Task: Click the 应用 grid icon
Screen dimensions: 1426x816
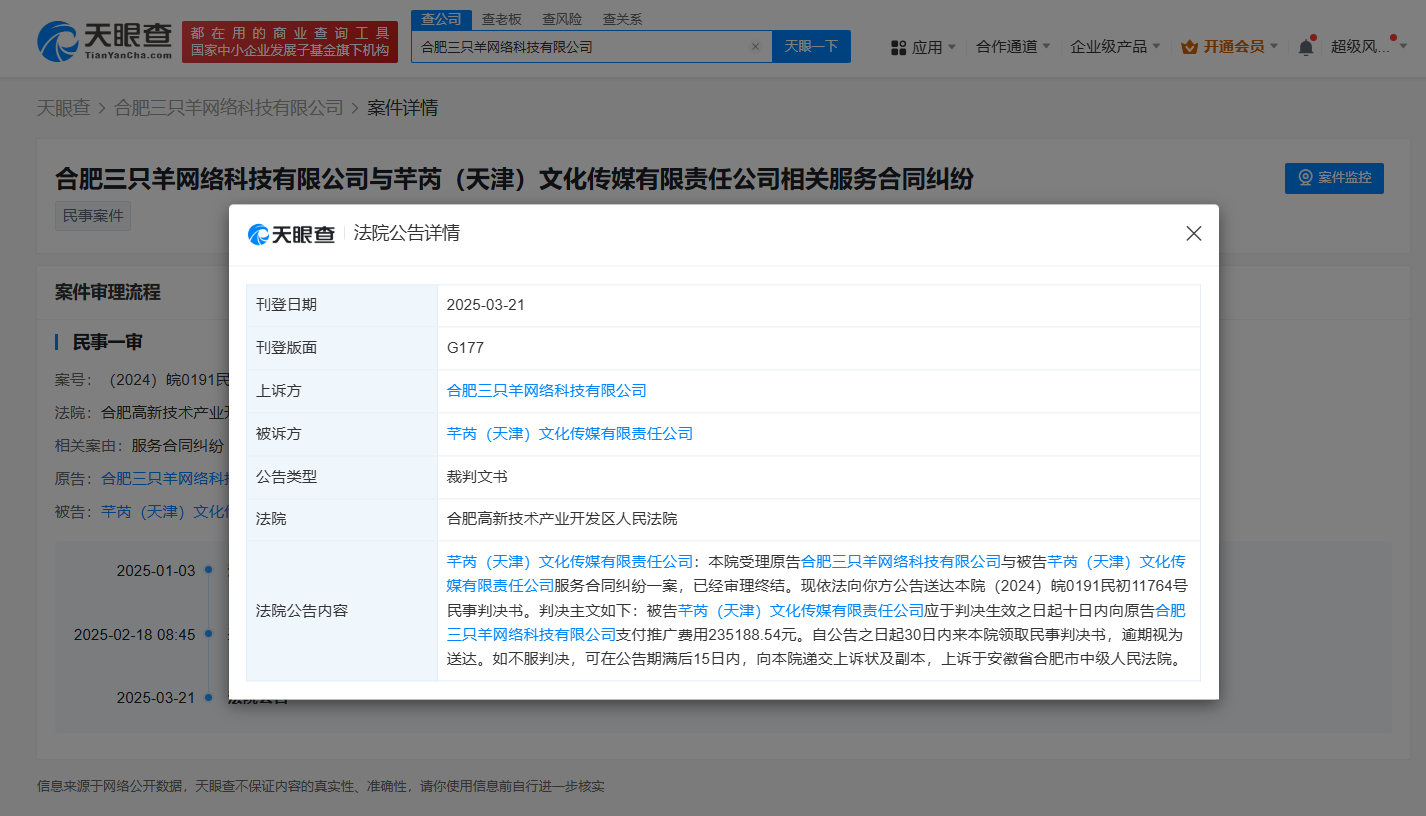Action: [898, 47]
